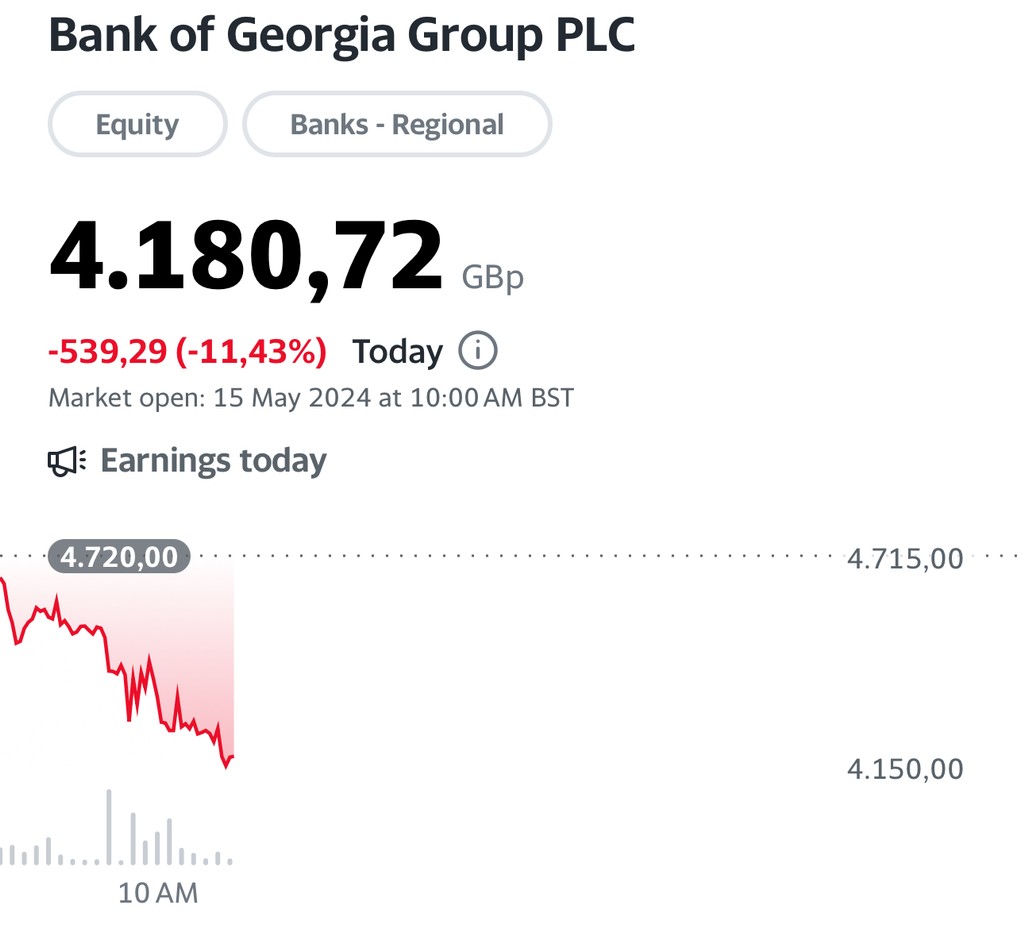Tap the GBp currency label
This screenshot has height=936, width=1024.
point(492,277)
